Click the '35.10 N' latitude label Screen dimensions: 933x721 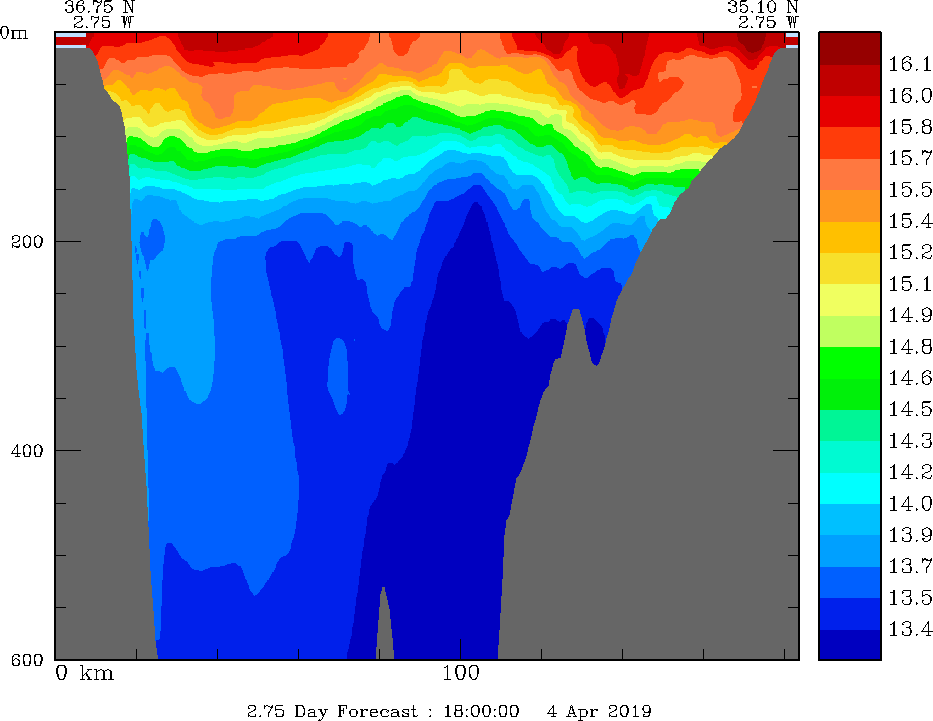tap(762, 7)
